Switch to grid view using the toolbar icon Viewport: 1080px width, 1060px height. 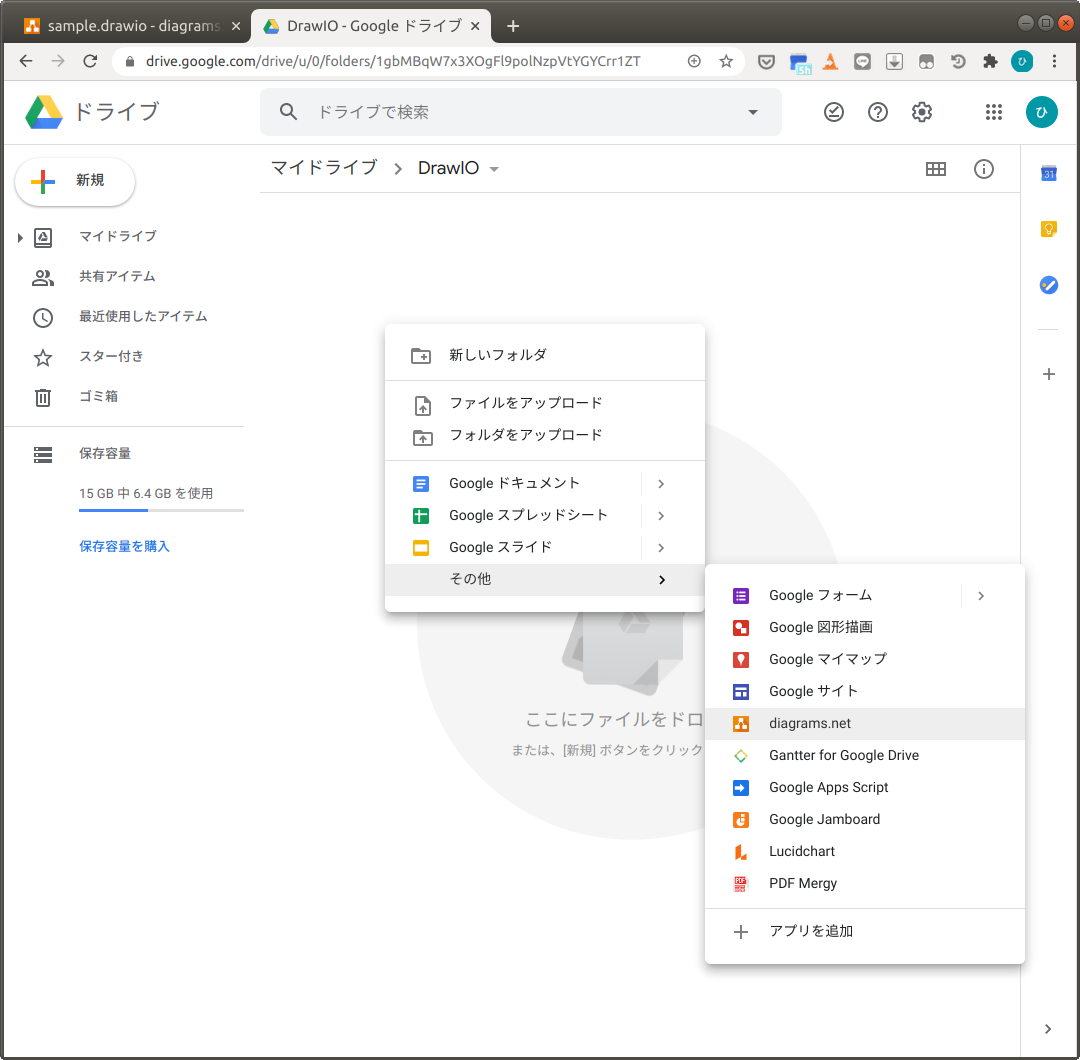coord(936,168)
